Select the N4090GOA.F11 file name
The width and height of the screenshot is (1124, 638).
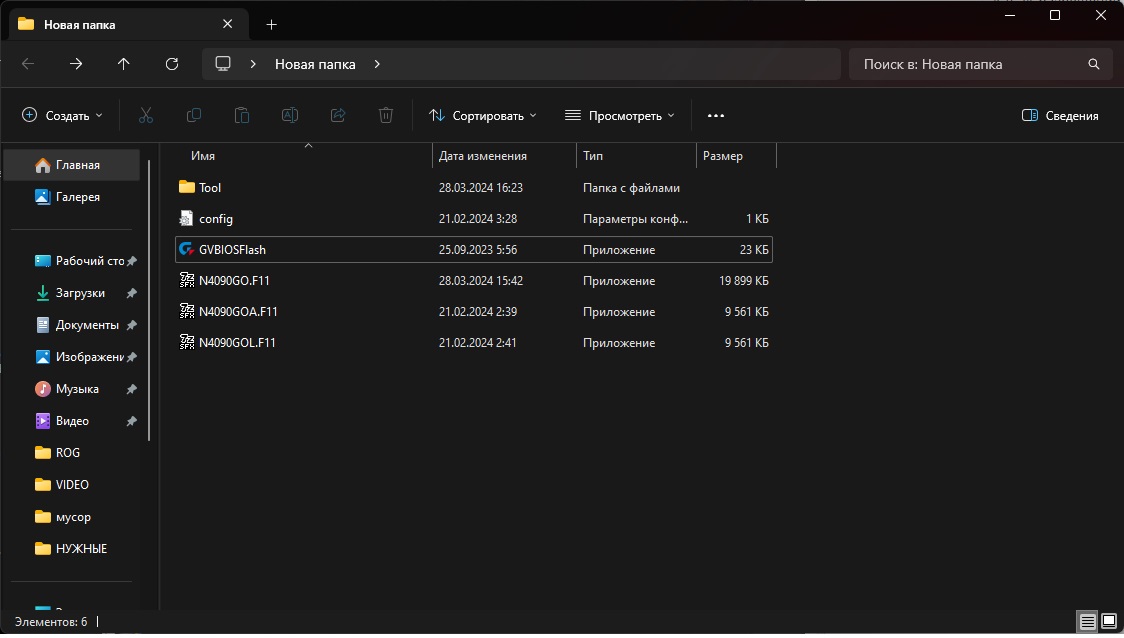238,312
